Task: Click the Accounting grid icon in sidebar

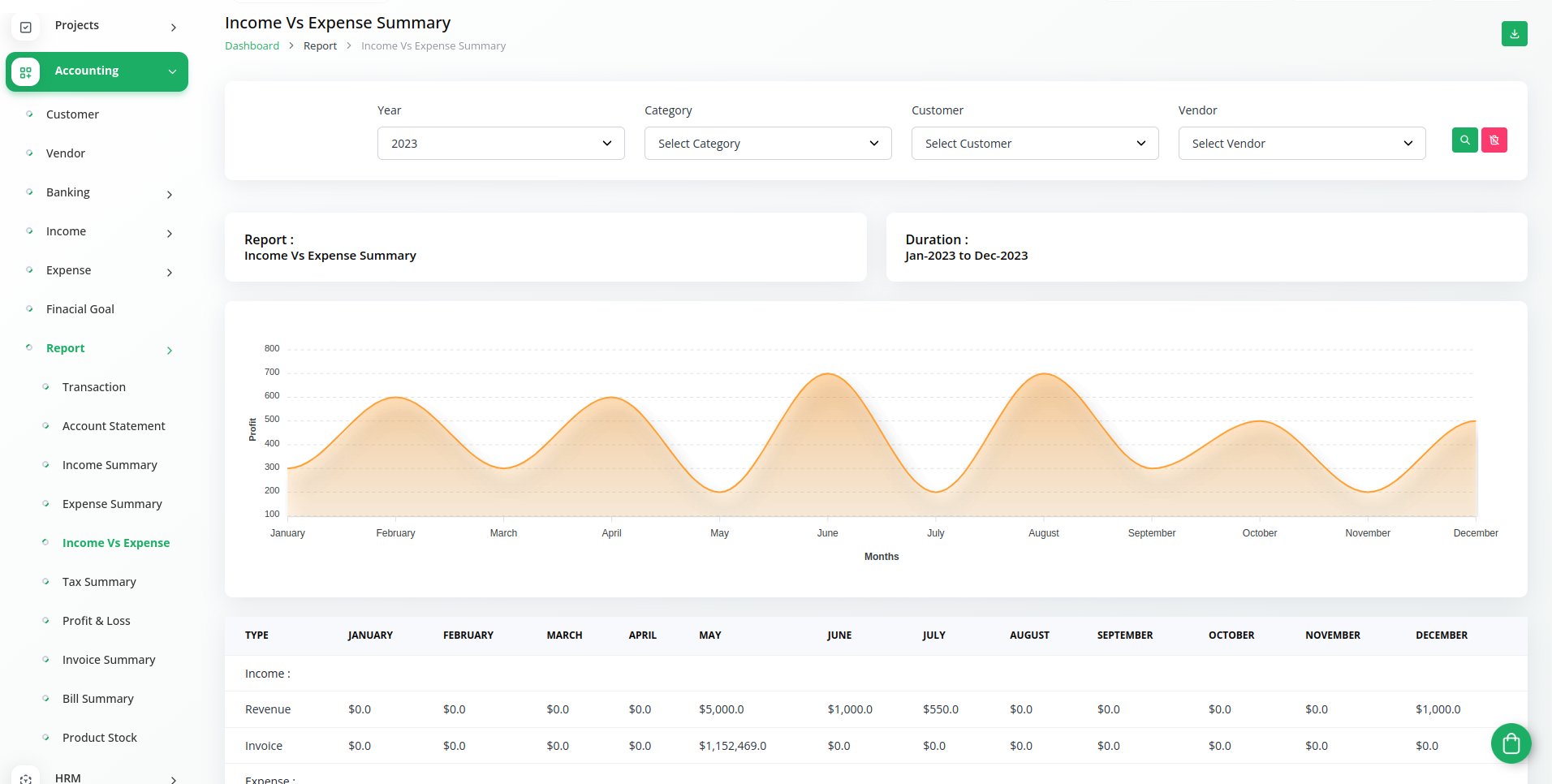Action: (26, 72)
